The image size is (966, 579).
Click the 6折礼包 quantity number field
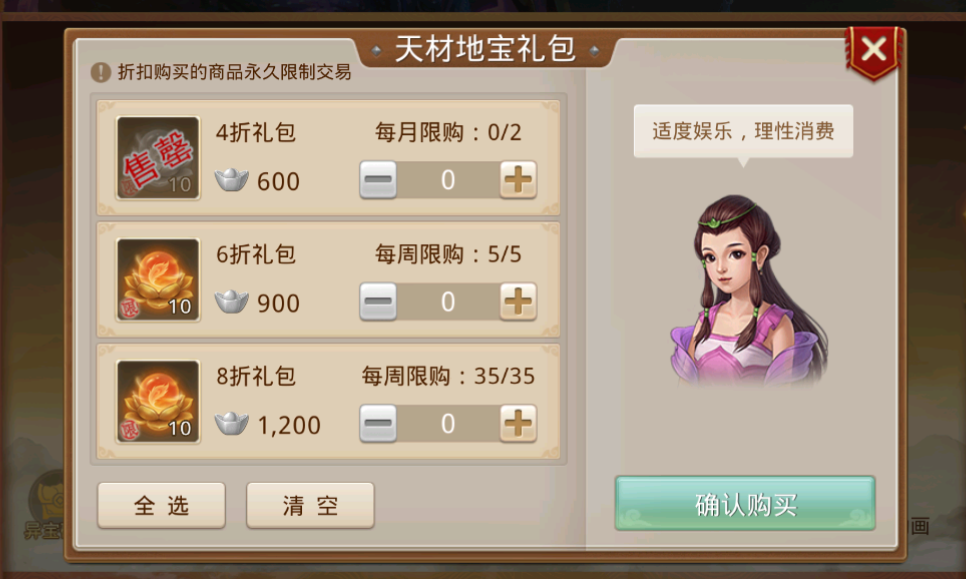(448, 302)
